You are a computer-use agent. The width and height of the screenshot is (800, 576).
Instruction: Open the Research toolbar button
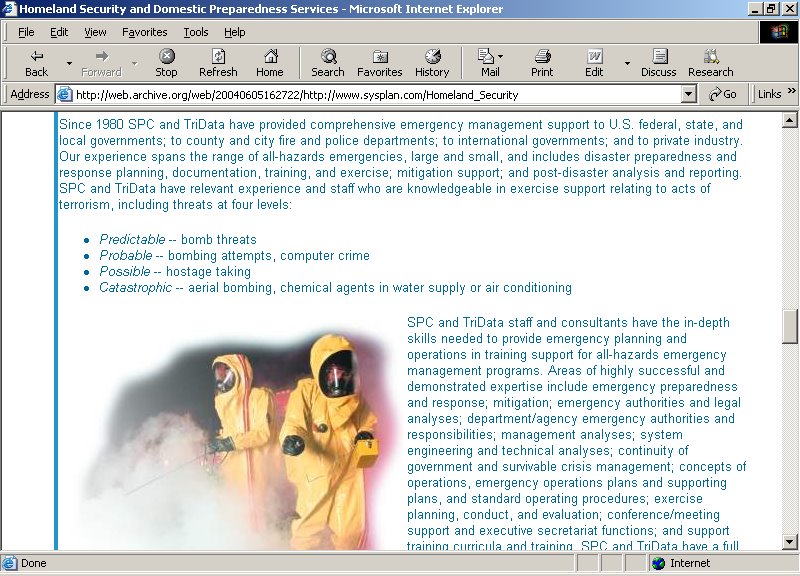tap(711, 56)
